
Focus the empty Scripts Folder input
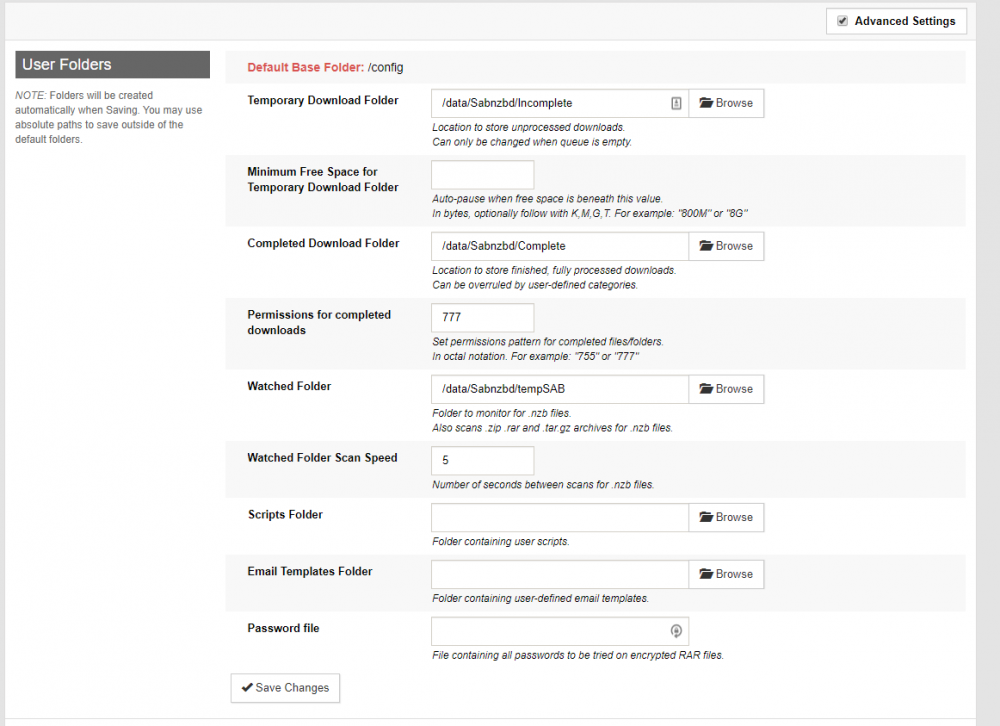[x=560, y=517]
